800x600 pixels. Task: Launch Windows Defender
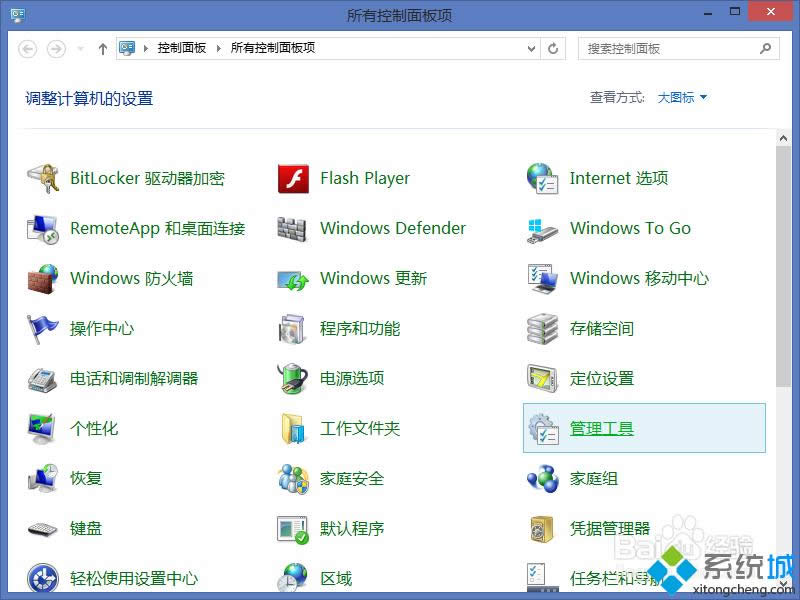pos(392,228)
